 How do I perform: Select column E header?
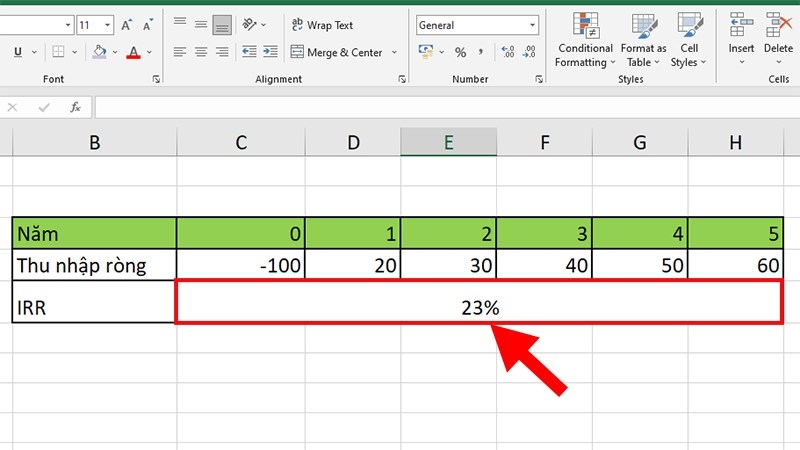click(x=448, y=142)
